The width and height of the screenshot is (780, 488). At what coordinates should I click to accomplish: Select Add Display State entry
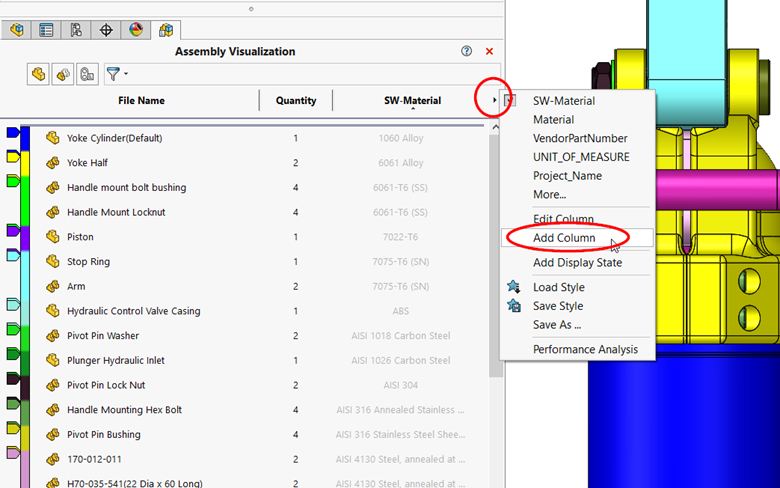pos(578,263)
